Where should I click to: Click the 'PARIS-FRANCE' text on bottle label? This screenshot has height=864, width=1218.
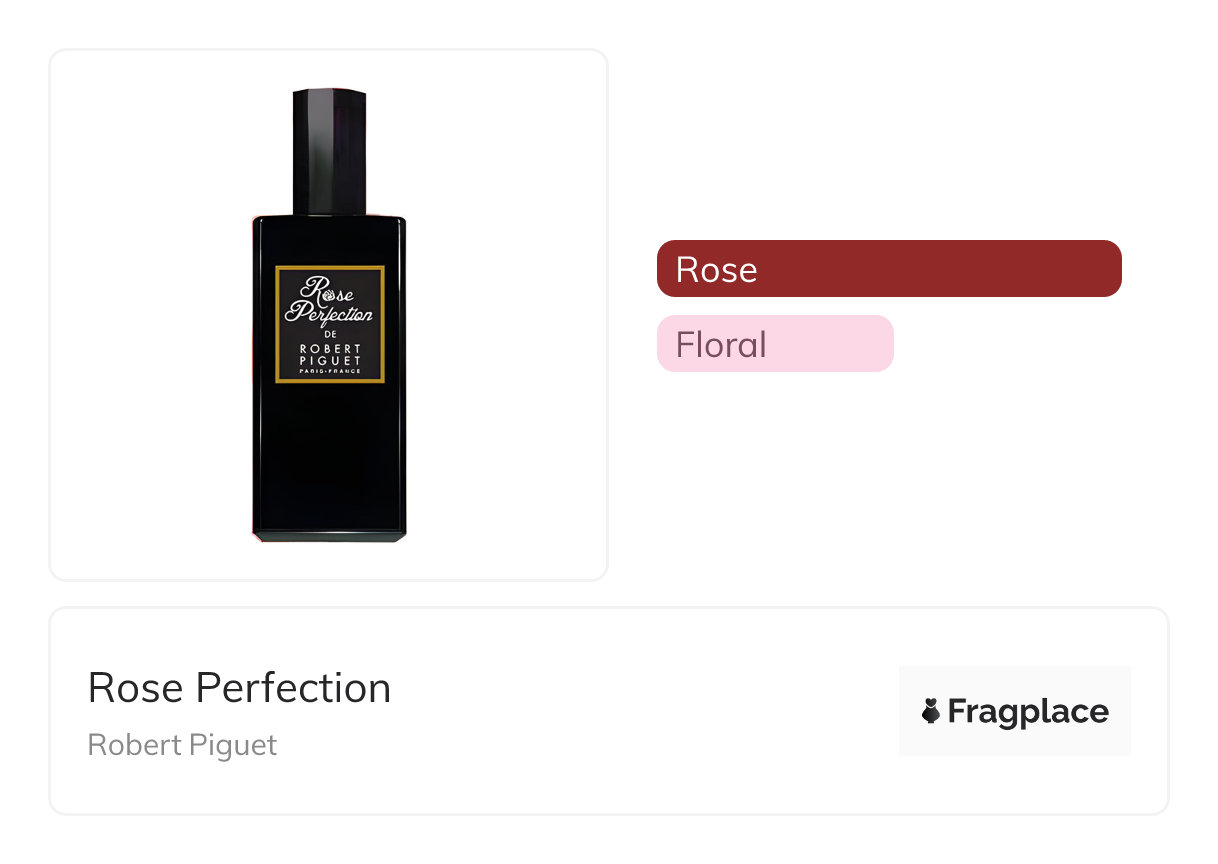[x=329, y=371]
